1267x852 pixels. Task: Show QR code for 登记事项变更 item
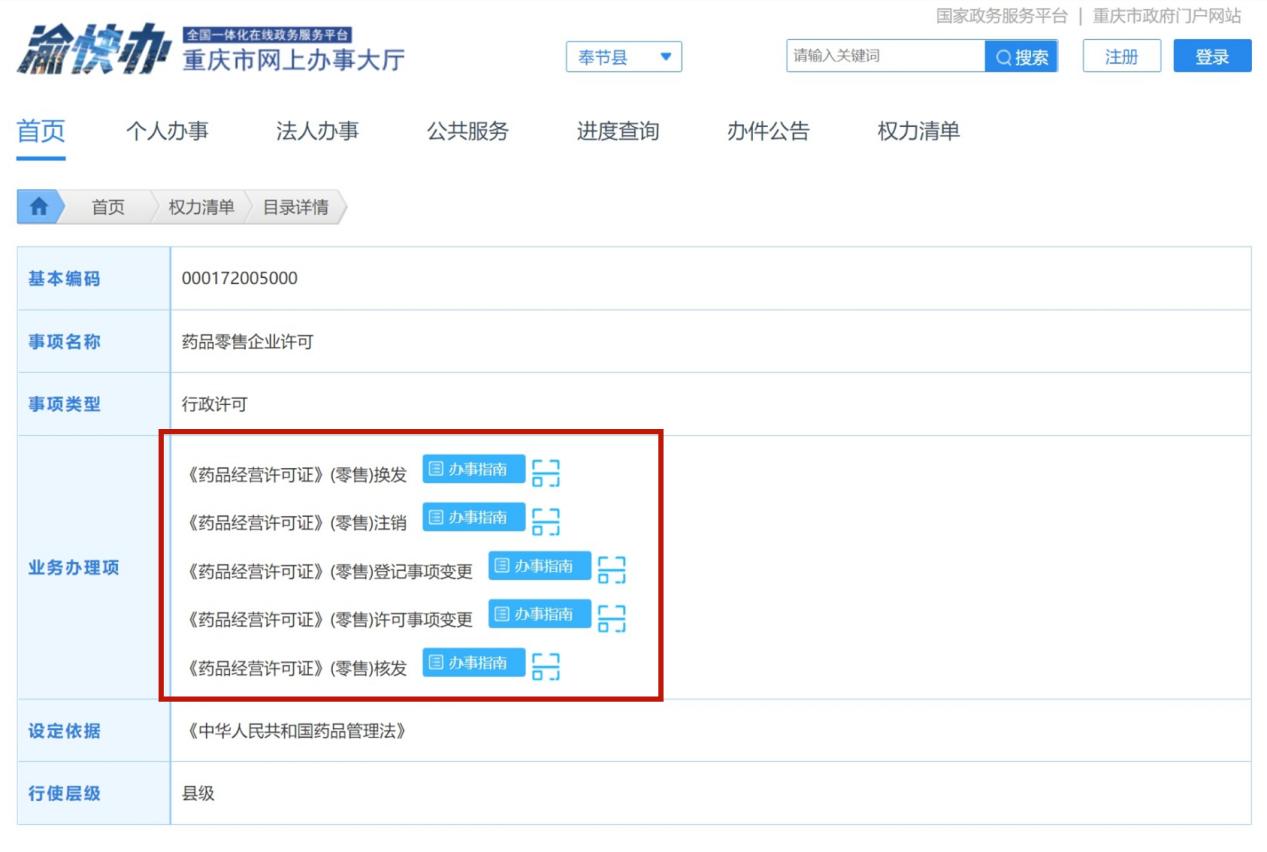pyautogui.click(x=611, y=569)
